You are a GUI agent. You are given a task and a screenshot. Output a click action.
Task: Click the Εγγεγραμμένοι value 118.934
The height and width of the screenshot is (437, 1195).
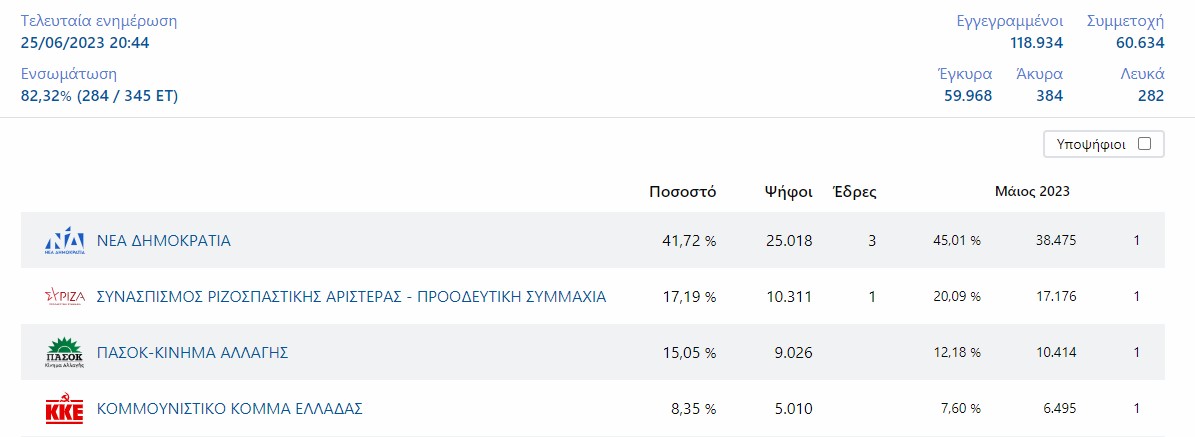[1036, 42]
